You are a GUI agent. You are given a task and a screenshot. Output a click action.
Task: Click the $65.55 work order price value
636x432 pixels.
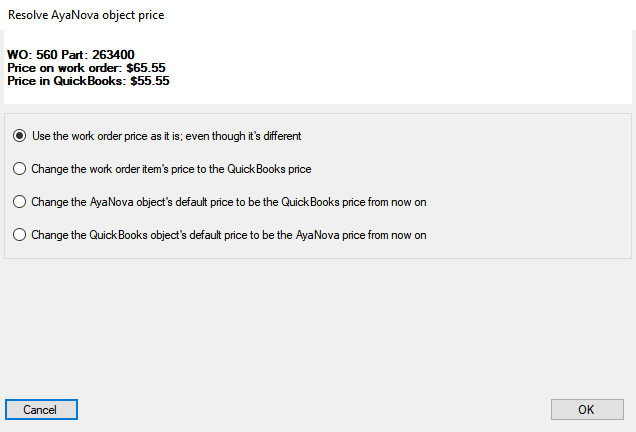[x=146, y=68]
